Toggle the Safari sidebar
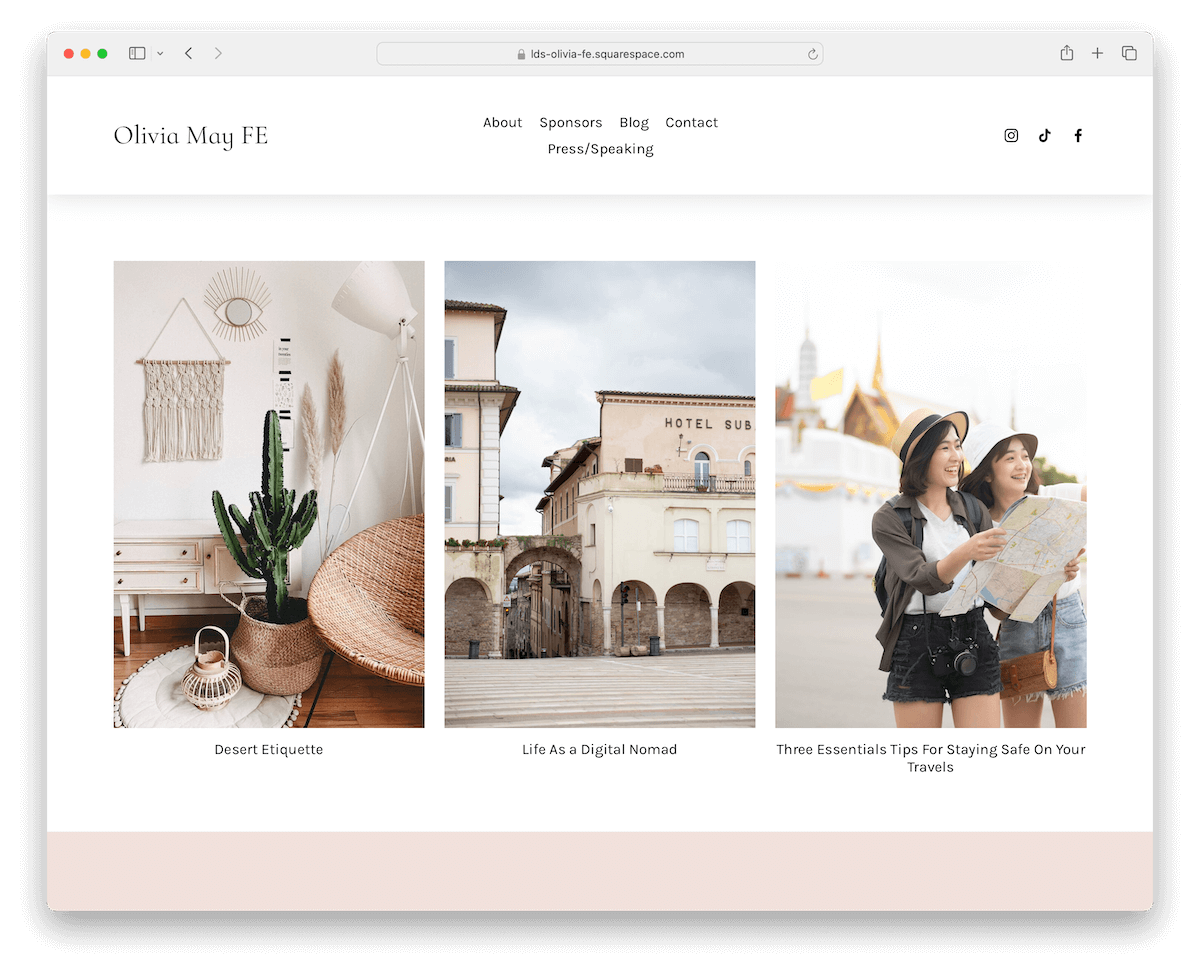Viewport: 1200px width, 973px height. click(x=136, y=53)
